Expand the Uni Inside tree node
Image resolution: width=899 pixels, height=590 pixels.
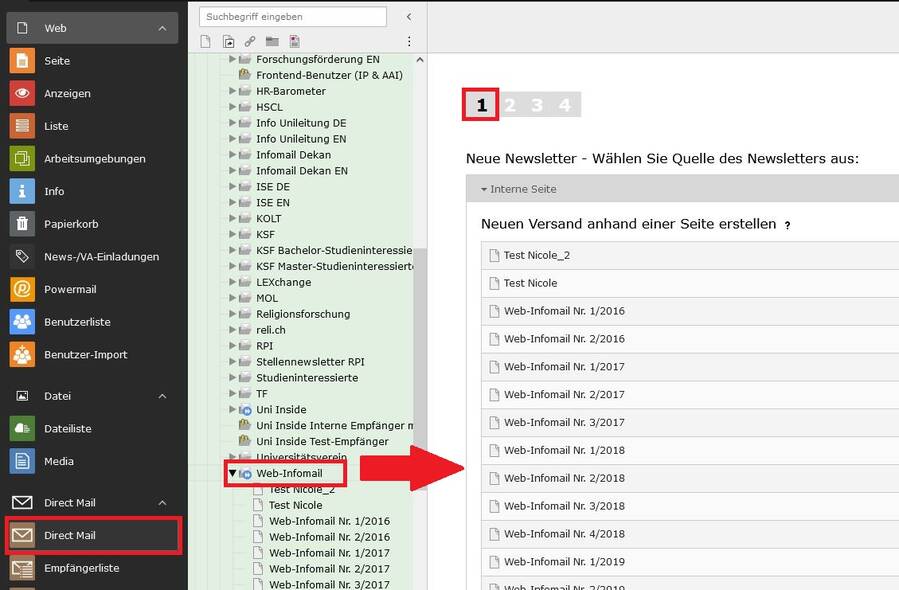click(x=232, y=409)
